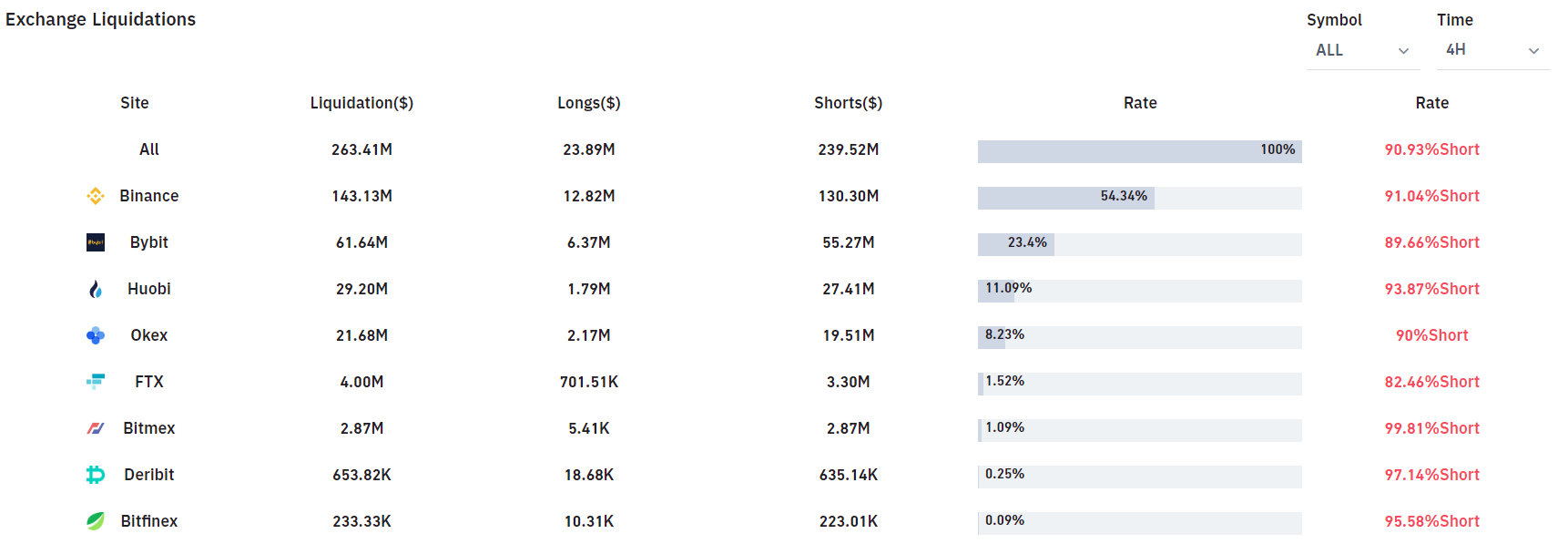The image size is (1568, 544).
Task: Open the Binance exchange name link
Action: (149, 196)
